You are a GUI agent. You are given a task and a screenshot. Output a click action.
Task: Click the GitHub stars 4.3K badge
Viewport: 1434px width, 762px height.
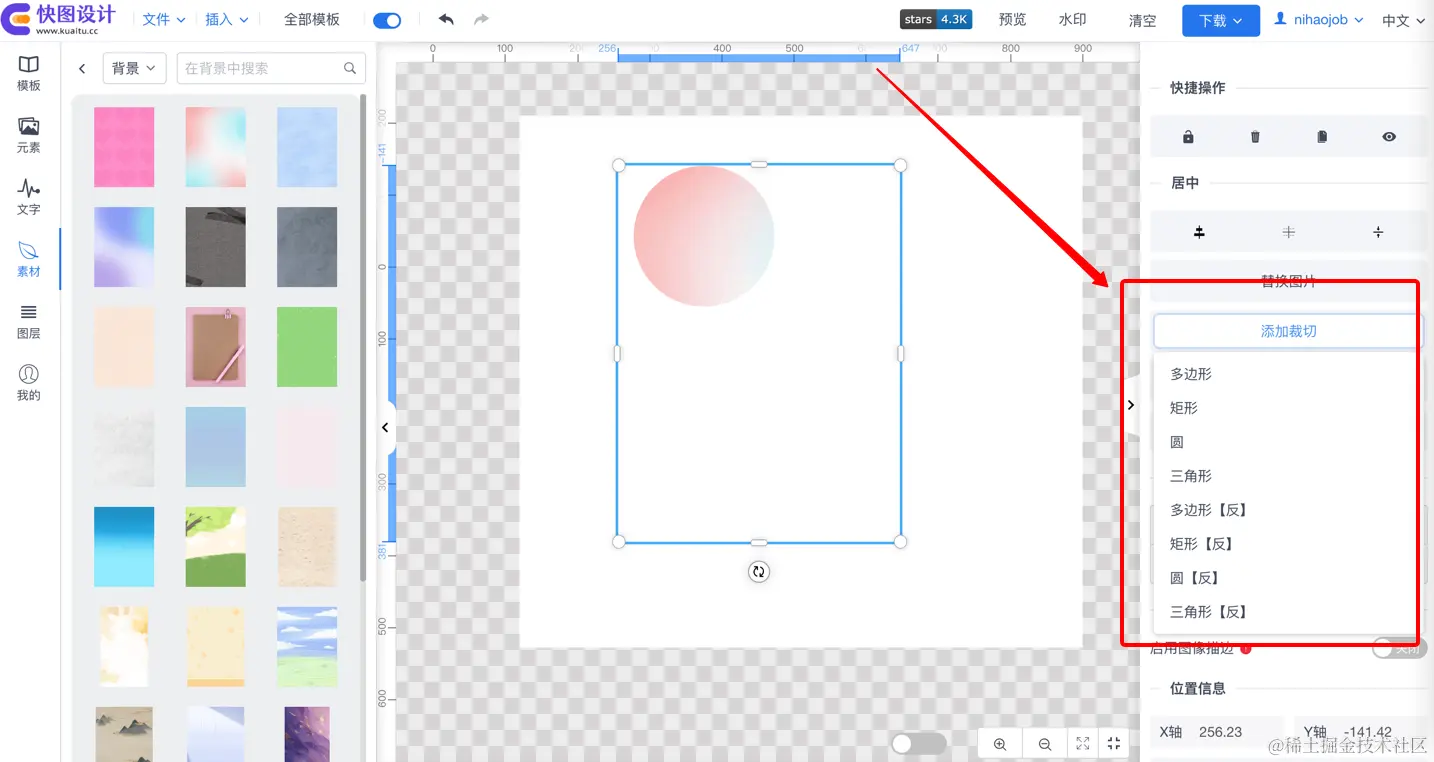(936, 19)
